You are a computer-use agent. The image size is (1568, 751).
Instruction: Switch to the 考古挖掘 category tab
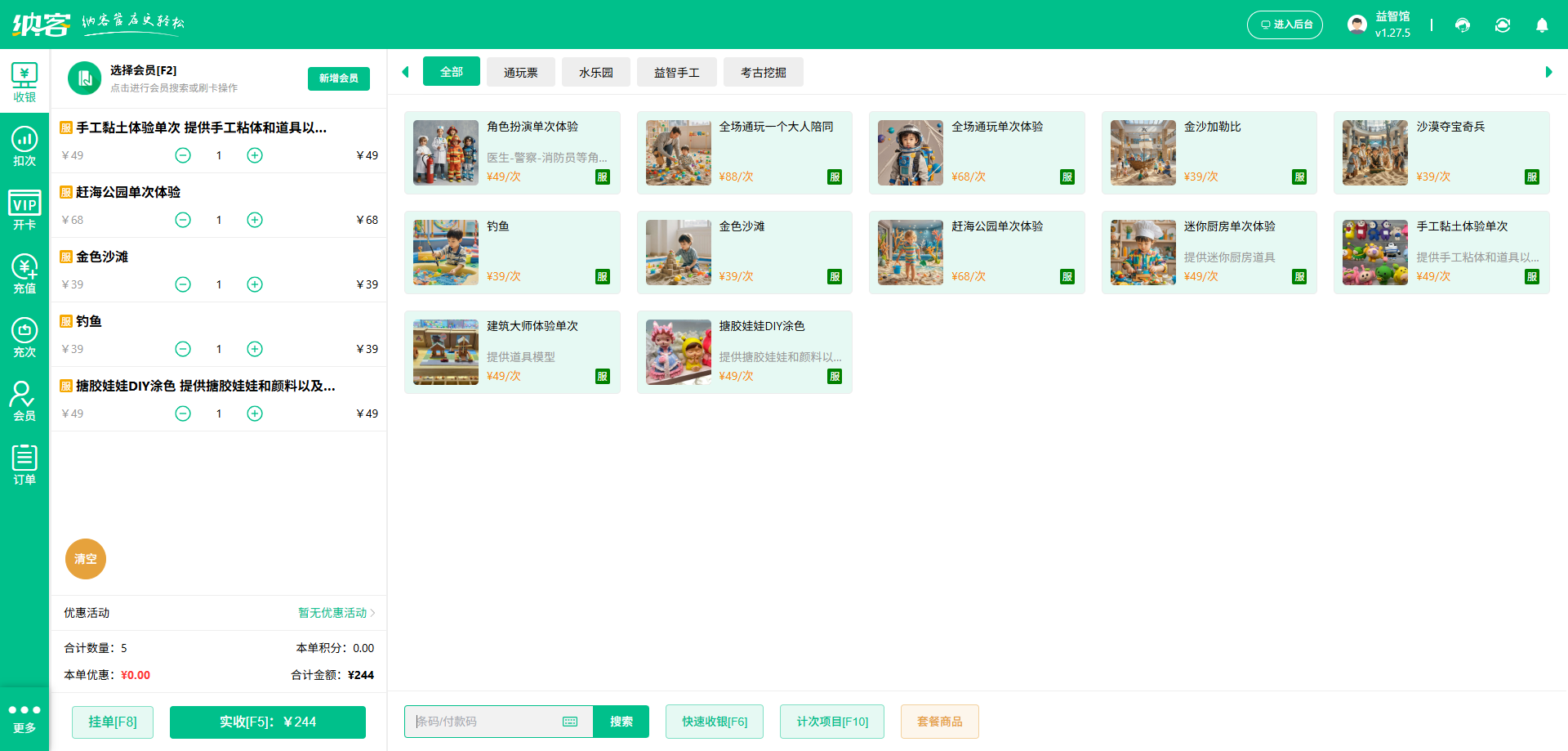coord(763,72)
